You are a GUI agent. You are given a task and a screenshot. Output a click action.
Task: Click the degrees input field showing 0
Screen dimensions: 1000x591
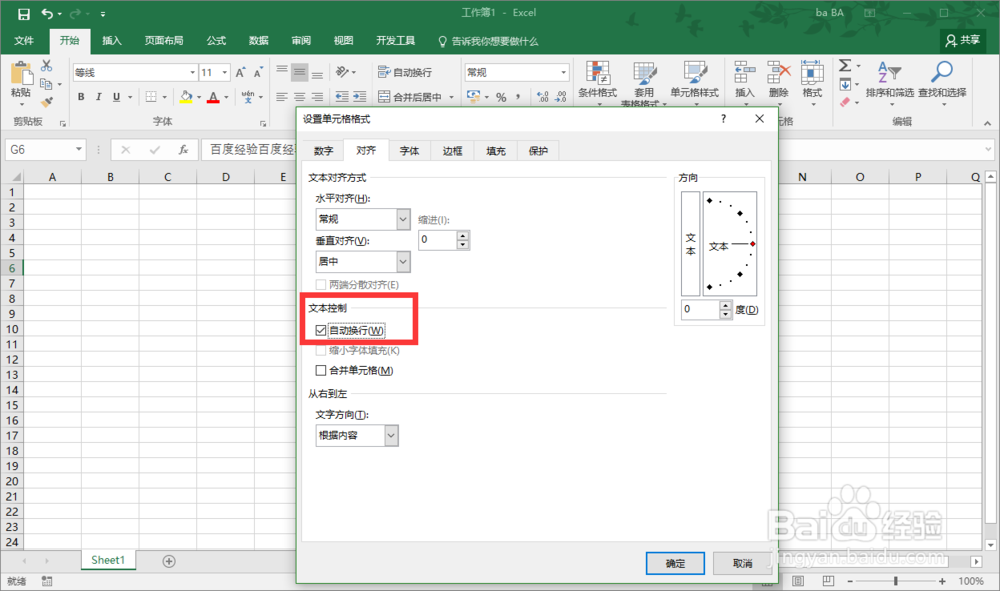pyautogui.click(x=700, y=309)
